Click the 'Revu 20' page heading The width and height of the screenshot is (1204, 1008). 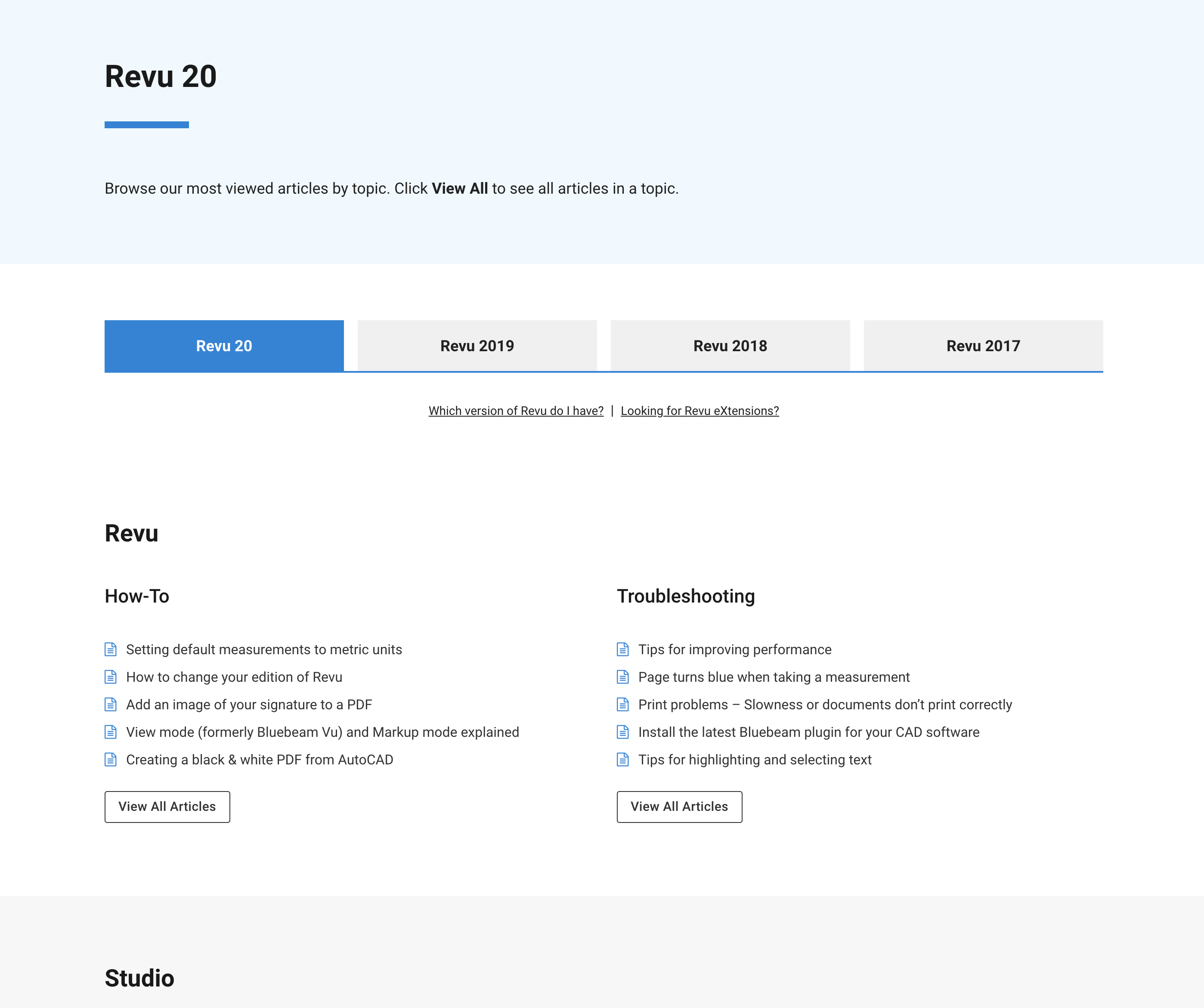161,76
